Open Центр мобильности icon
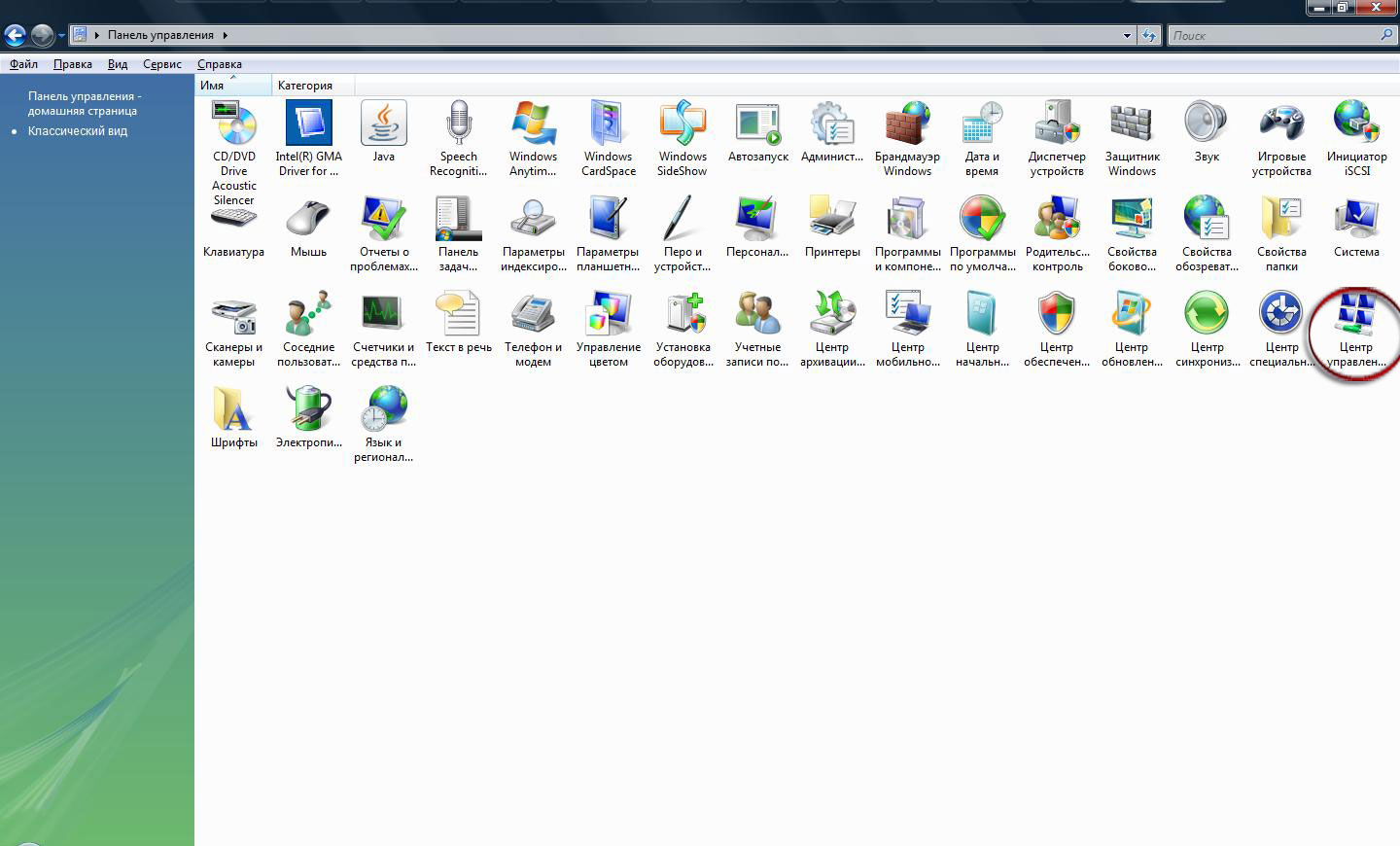 908,313
